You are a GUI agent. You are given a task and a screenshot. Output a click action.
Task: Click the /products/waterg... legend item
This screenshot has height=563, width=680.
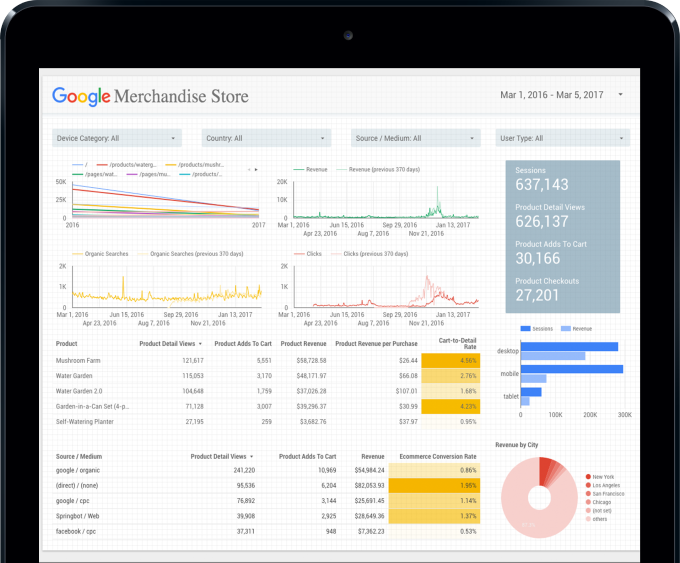click(x=126, y=165)
